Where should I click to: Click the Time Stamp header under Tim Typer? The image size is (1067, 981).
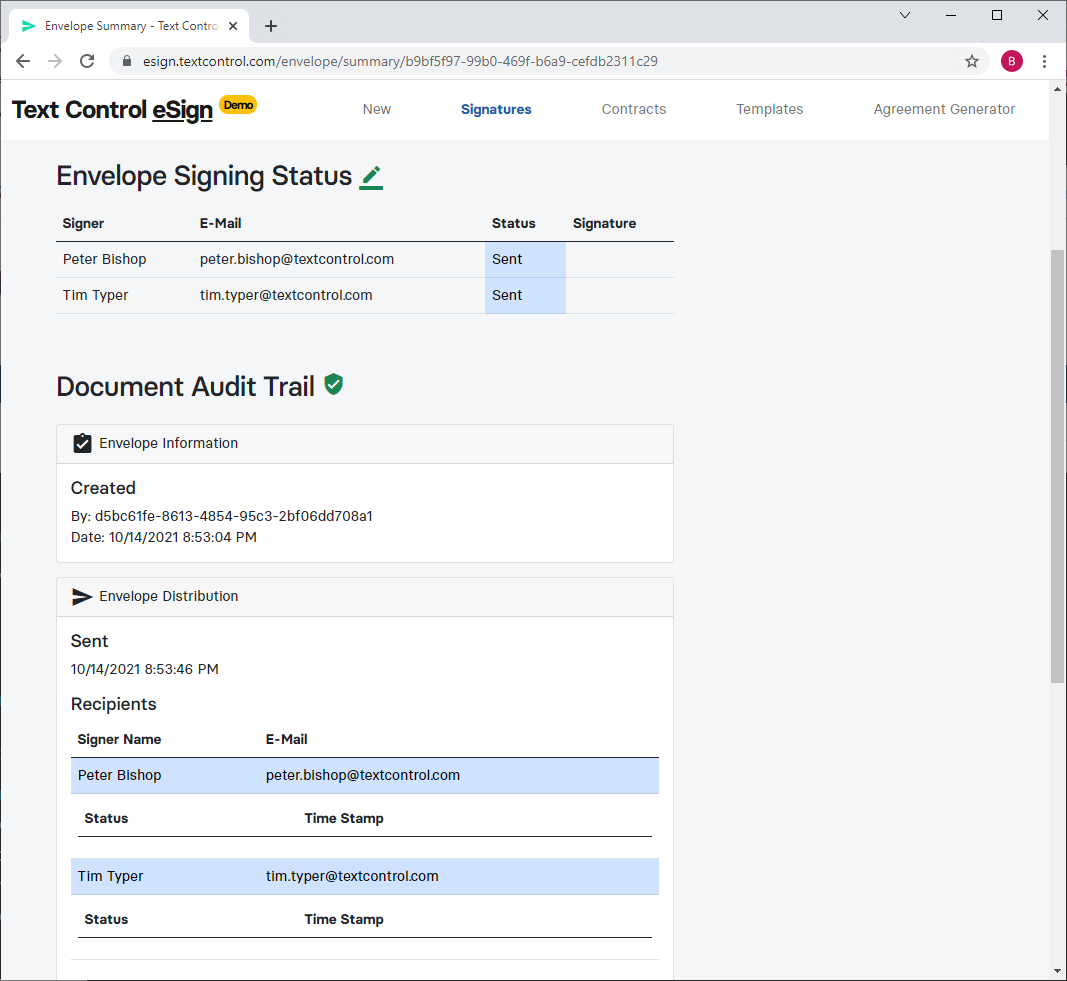tap(344, 920)
